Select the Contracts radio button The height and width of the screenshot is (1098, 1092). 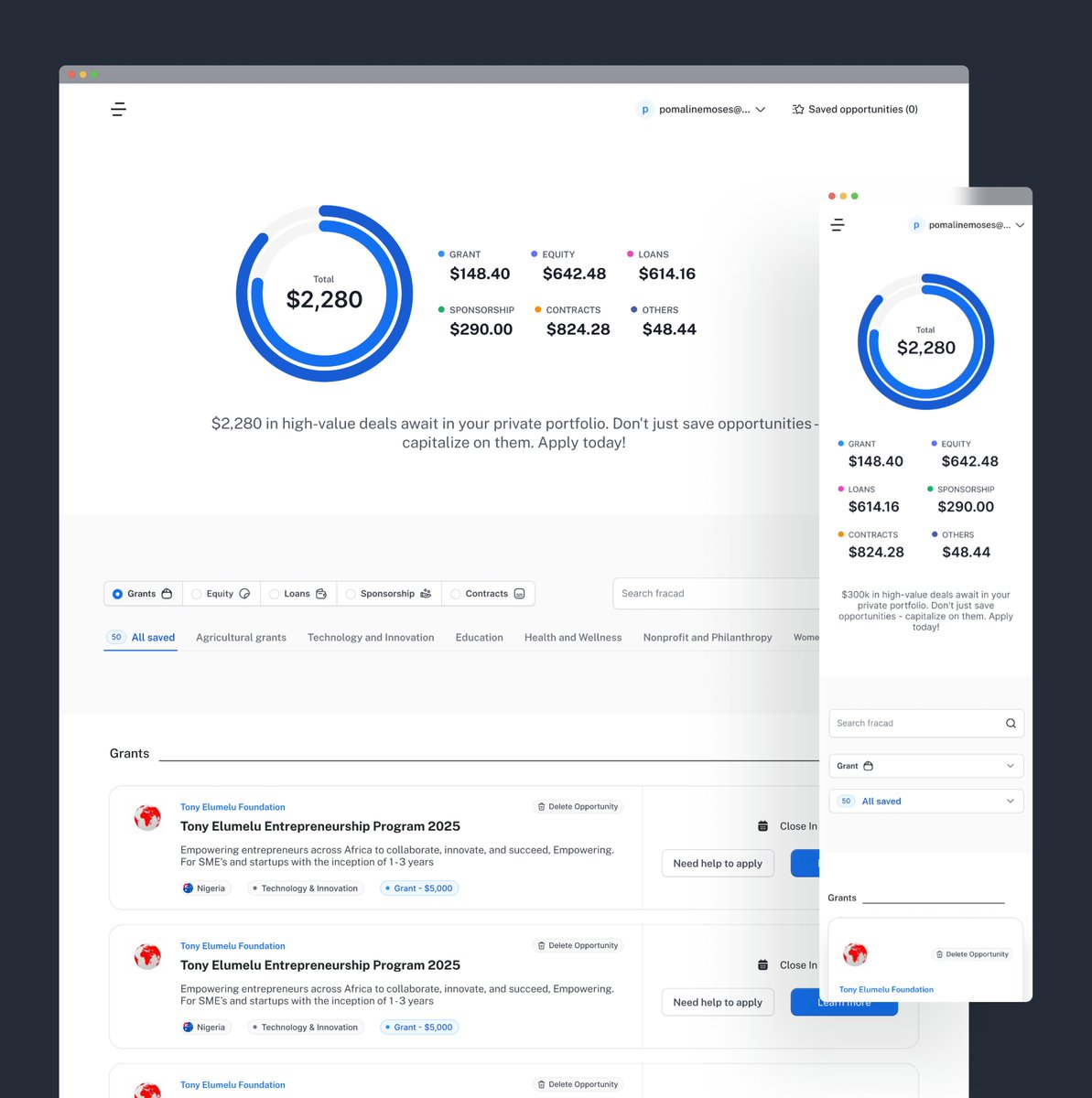click(x=455, y=594)
